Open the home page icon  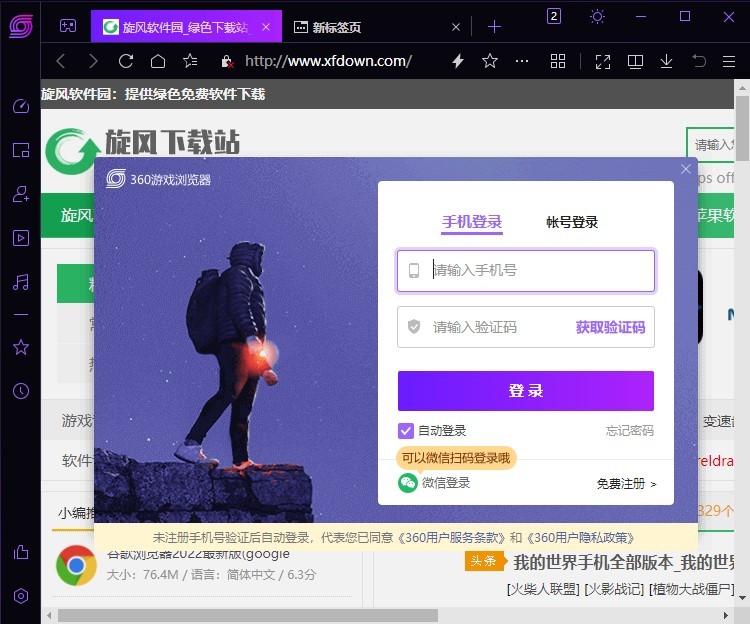tap(158, 61)
